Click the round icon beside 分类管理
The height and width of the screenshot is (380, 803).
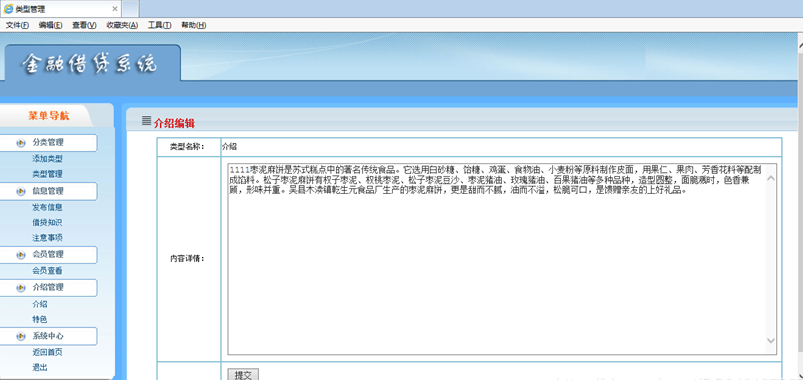(x=21, y=143)
